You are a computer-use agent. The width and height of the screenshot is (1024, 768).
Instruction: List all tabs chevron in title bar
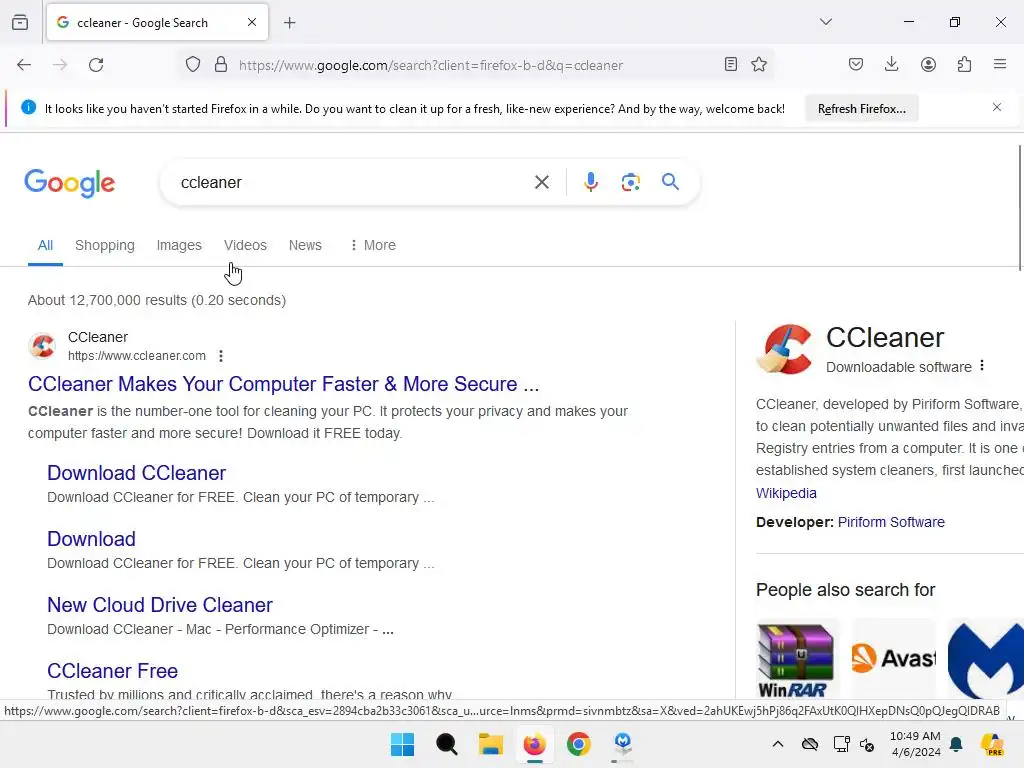click(825, 22)
